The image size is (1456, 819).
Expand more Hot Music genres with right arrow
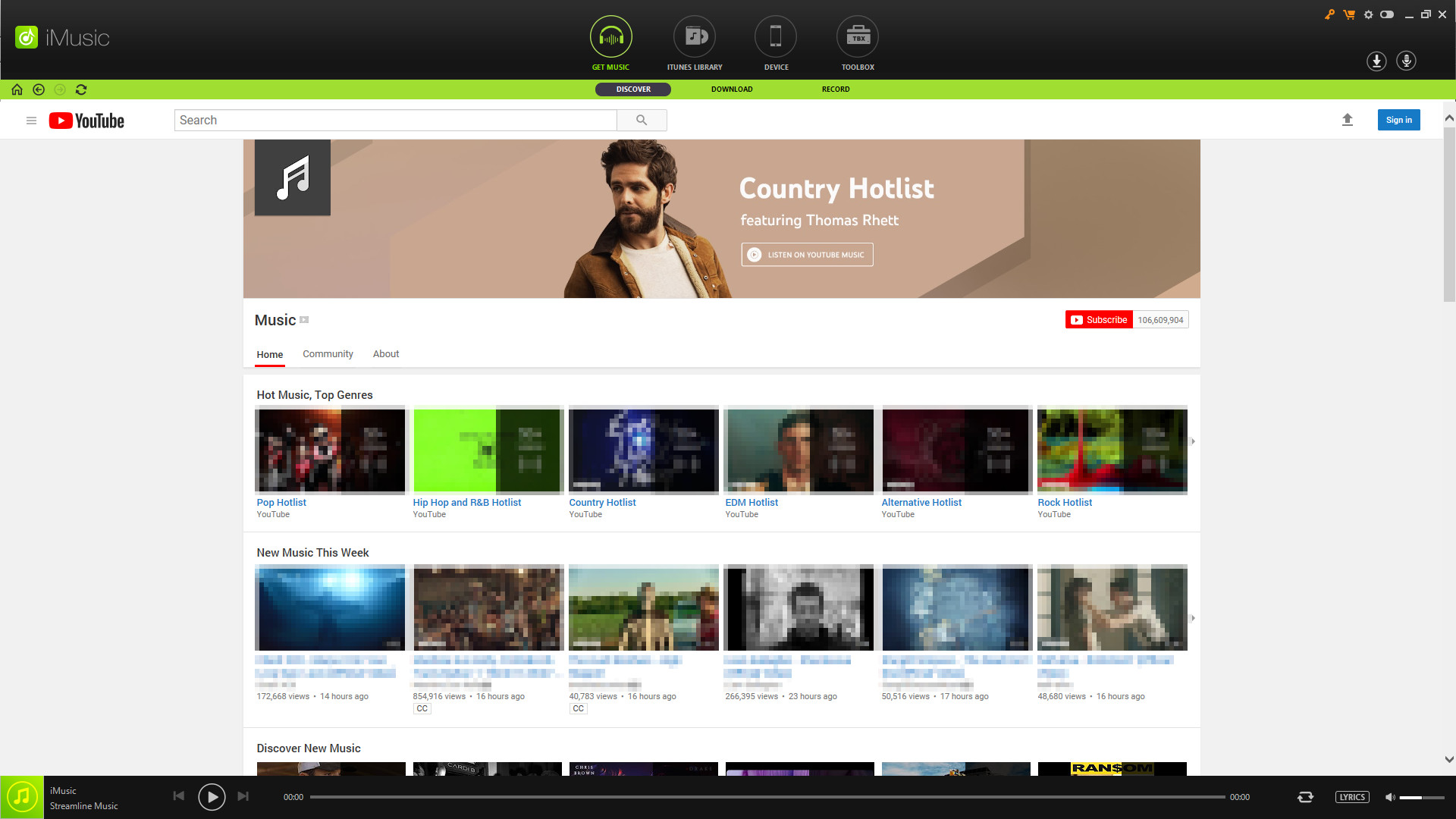coord(1192,441)
